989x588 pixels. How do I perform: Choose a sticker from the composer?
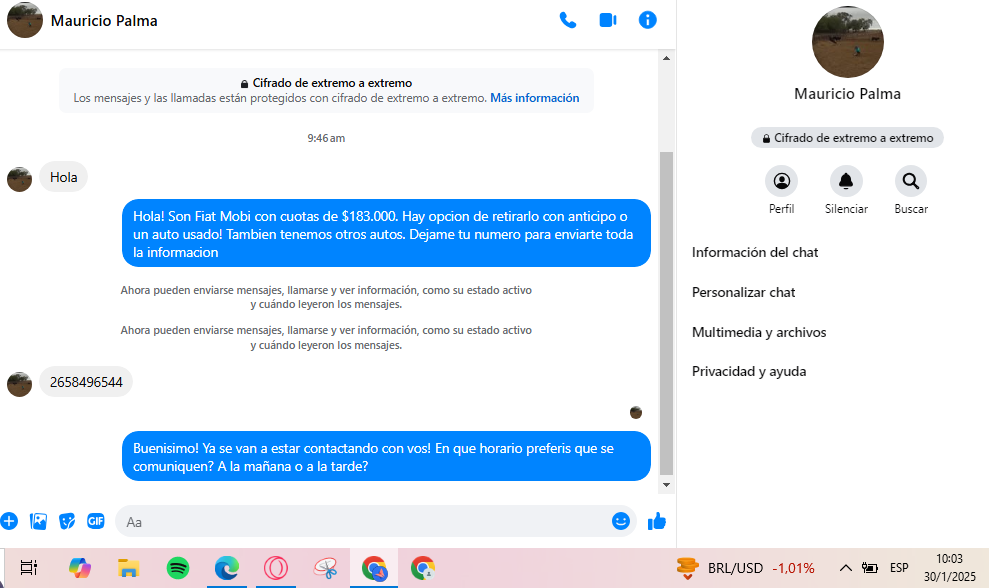coord(67,521)
